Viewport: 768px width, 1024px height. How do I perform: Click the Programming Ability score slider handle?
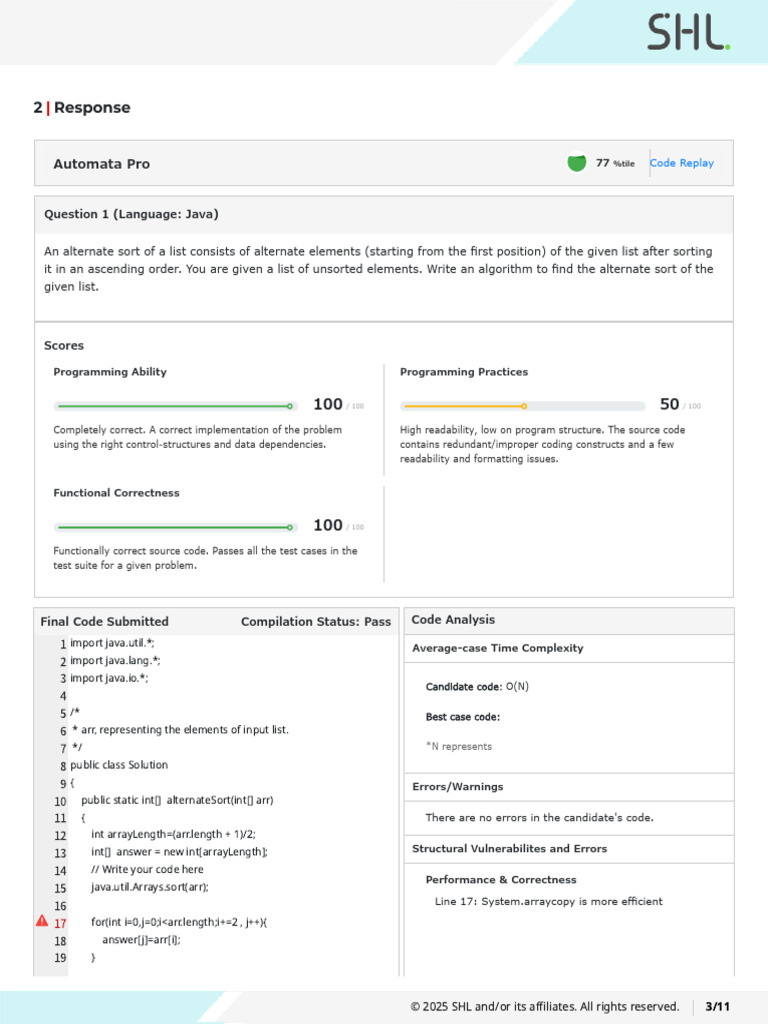point(290,406)
